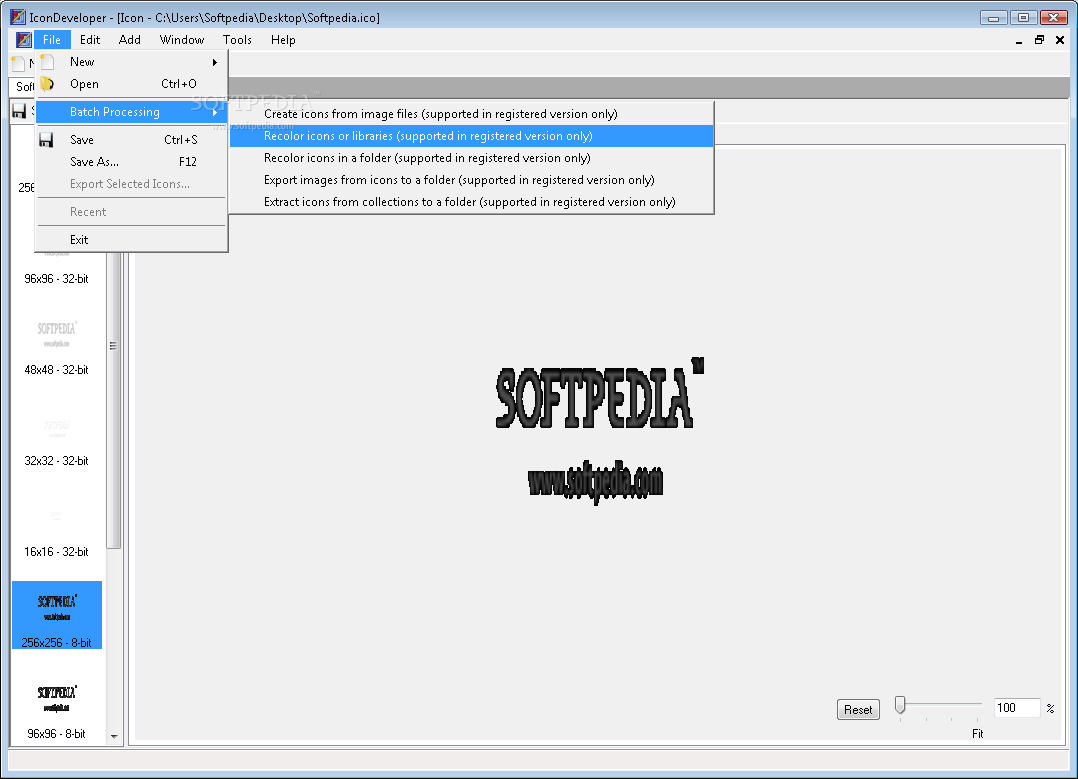Restore the inner document window

click(1039, 40)
